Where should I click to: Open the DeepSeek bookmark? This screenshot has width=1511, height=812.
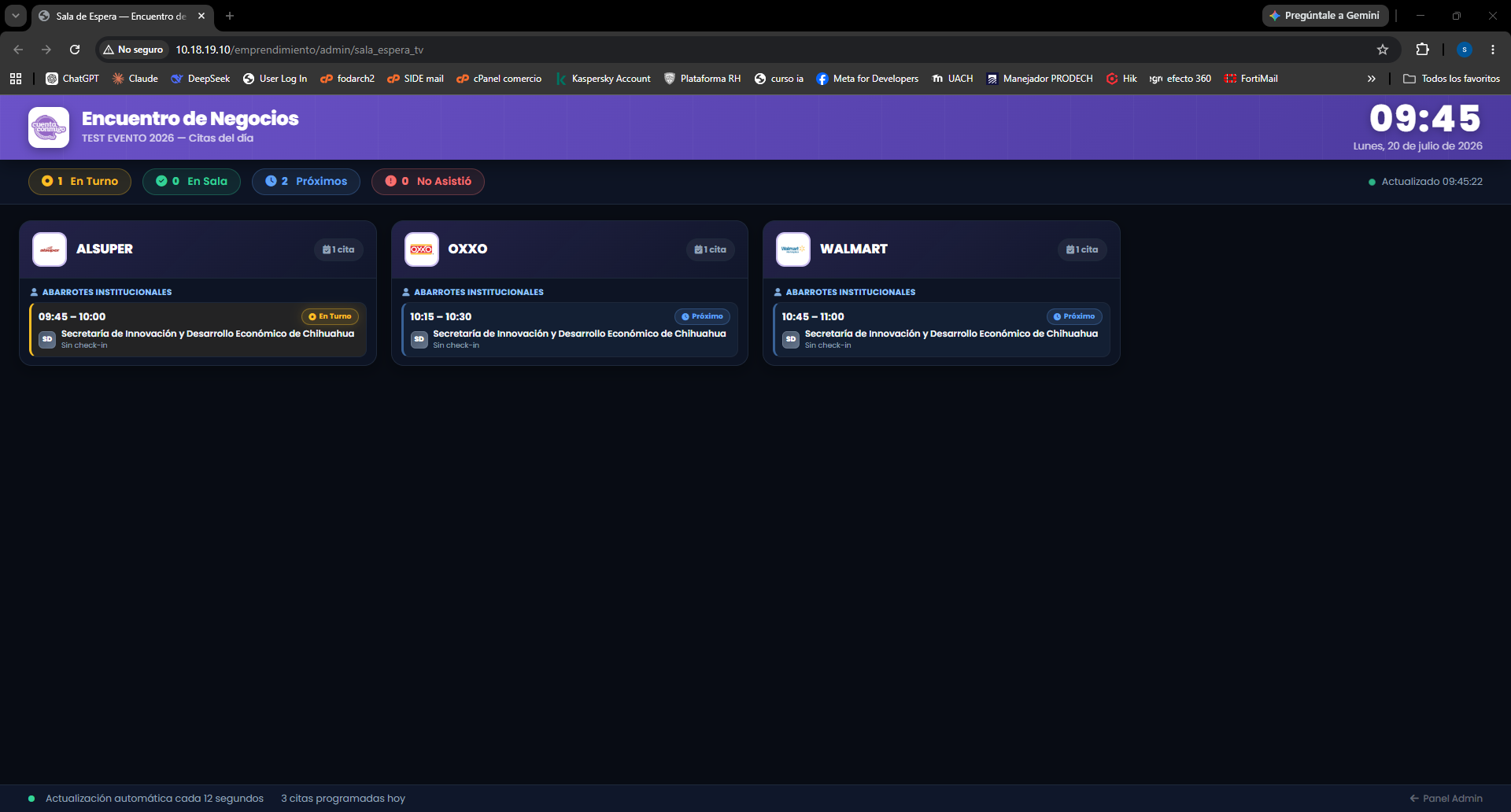[201, 79]
